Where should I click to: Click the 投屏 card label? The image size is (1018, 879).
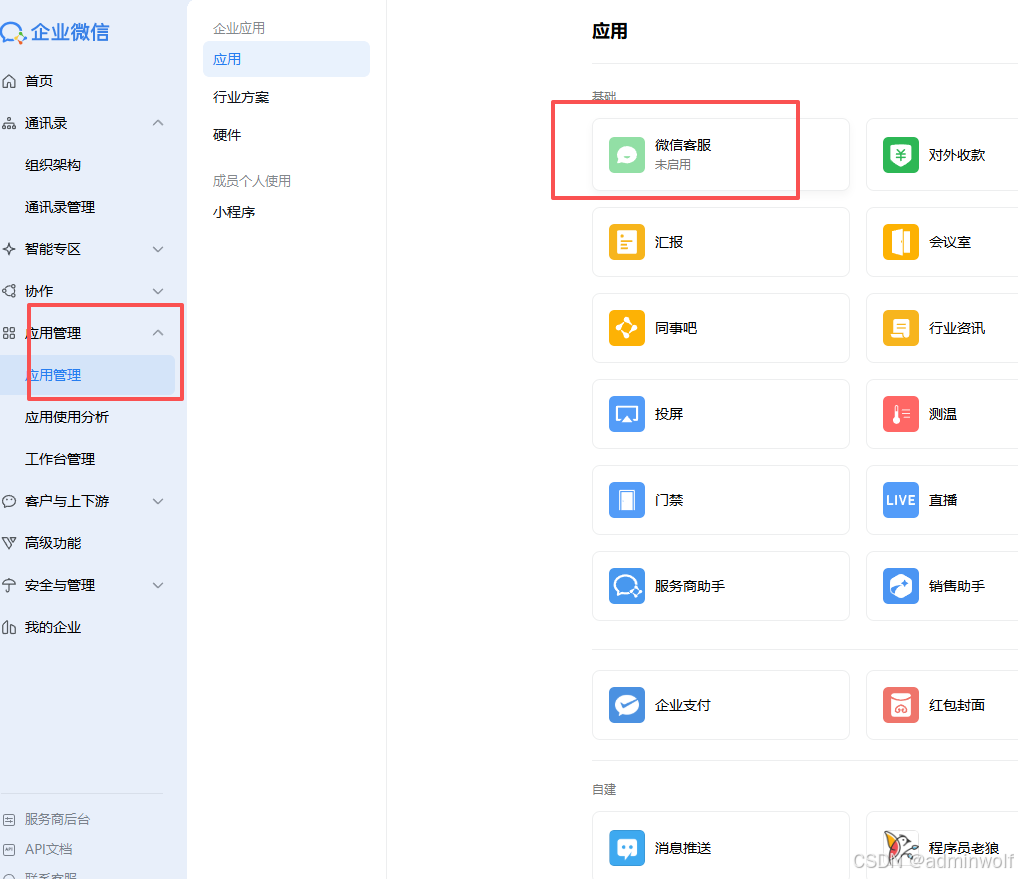point(669,414)
